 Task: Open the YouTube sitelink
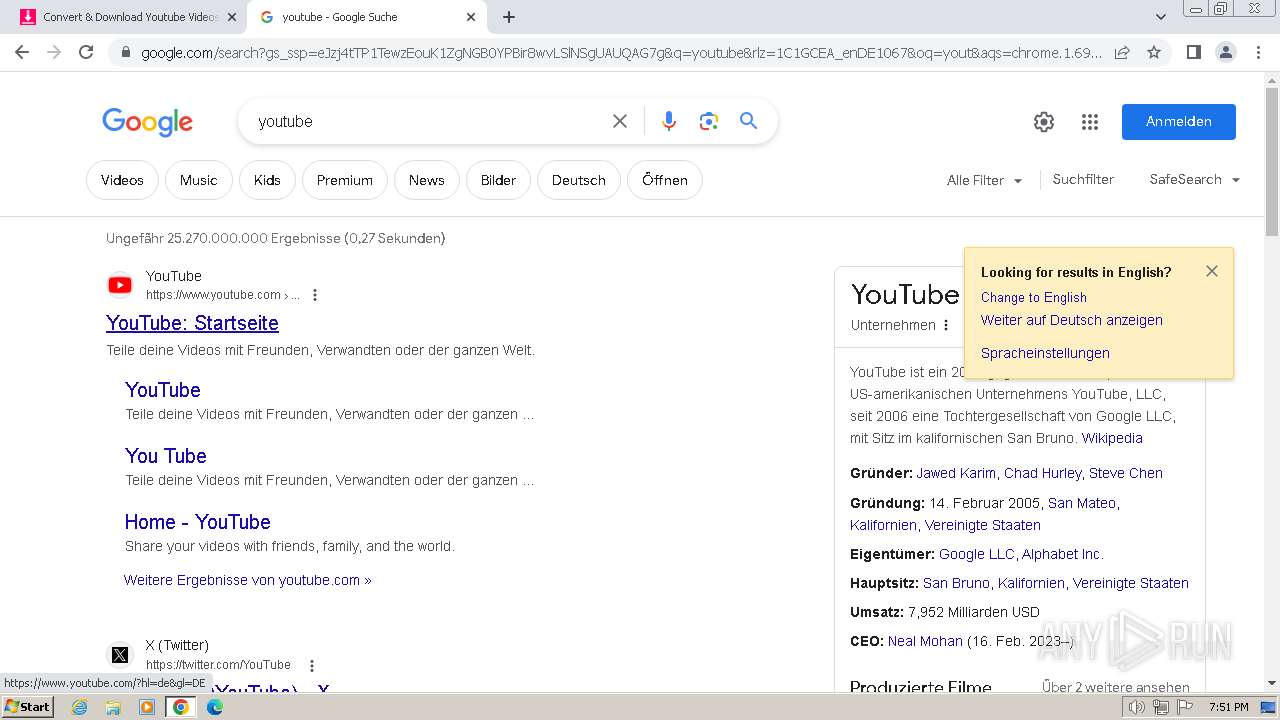click(x=163, y=390)
